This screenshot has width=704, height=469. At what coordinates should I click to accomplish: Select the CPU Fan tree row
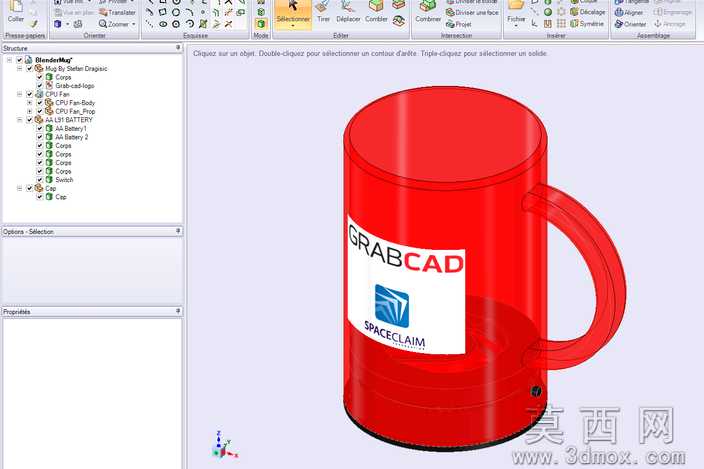[57, 94]
